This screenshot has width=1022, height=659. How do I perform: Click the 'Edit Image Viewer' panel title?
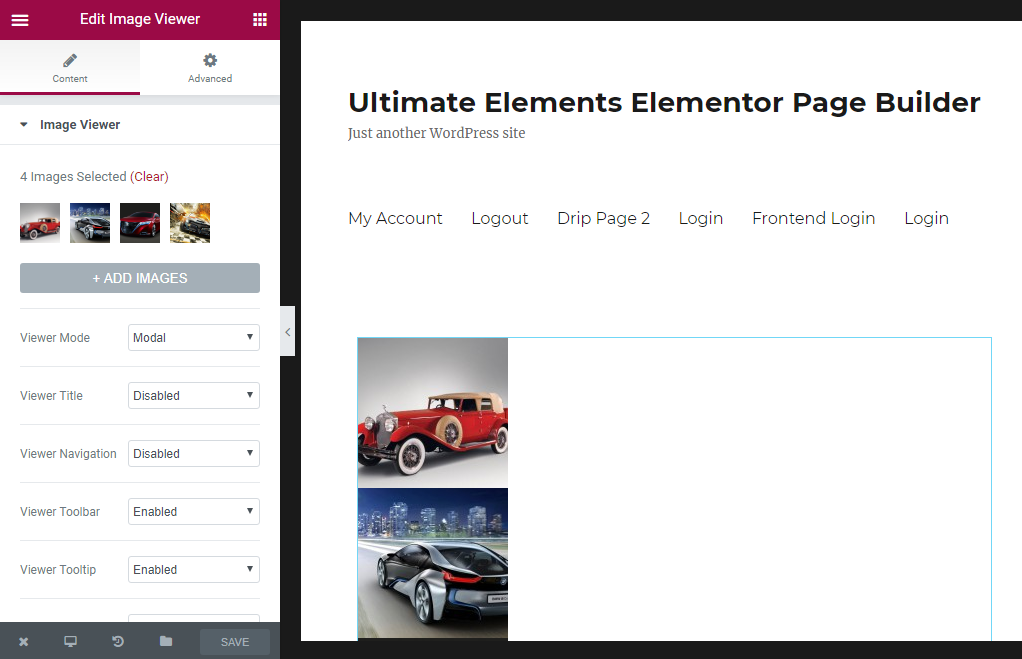pyautogui.click(x=140, y=20)
